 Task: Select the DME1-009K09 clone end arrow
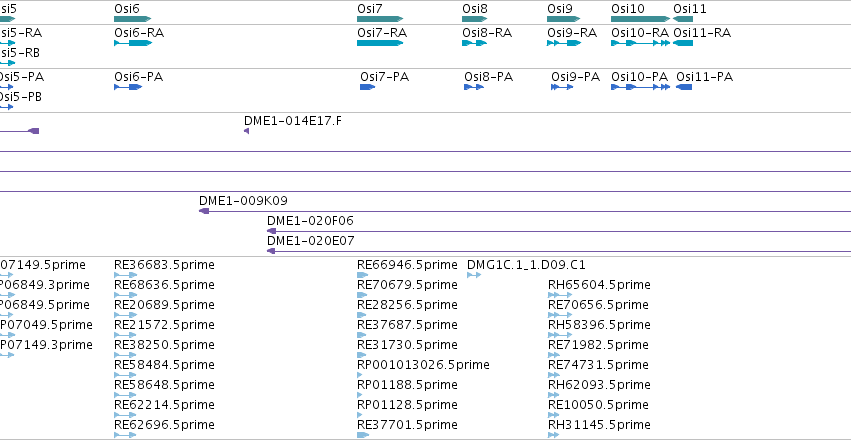point(204,211)
